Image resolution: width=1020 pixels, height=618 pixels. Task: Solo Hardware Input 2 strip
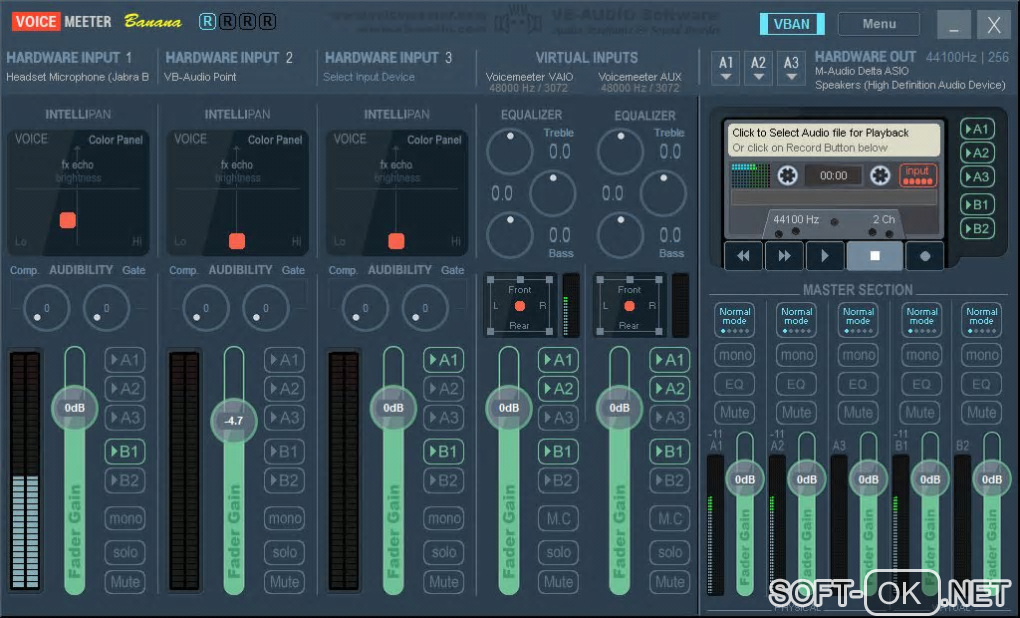pyautogui.click(x=284, y=552)
